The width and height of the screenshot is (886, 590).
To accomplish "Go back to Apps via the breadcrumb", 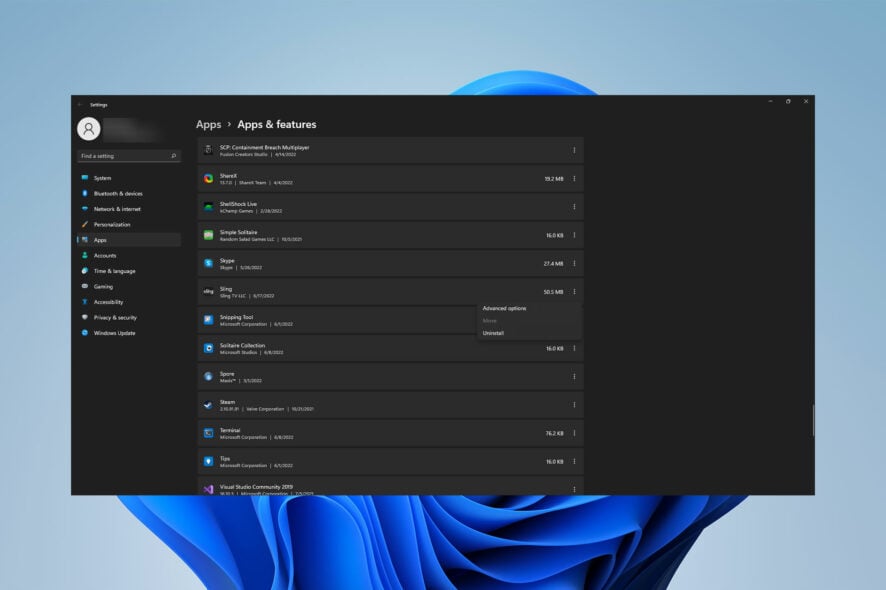I will click(209, 124).
